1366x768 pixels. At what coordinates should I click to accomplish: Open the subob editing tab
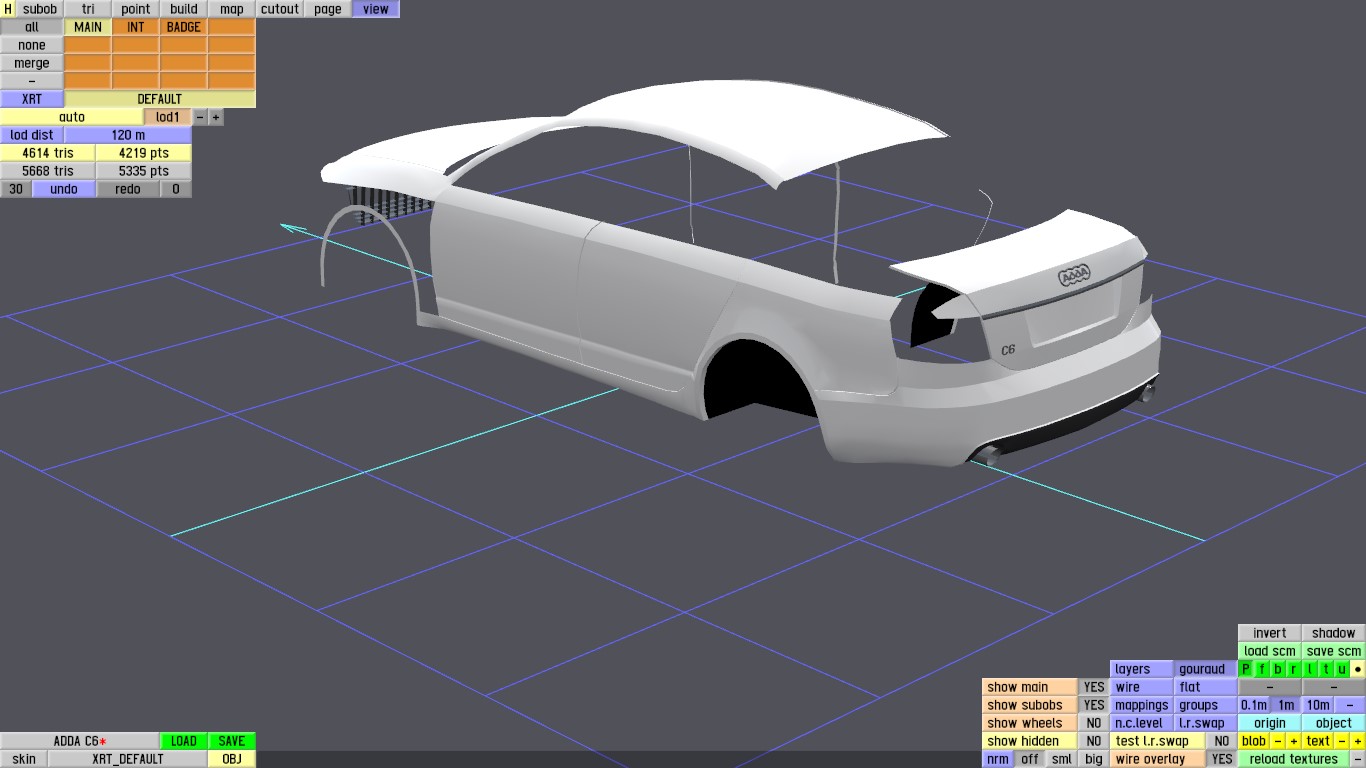(40, 9)
